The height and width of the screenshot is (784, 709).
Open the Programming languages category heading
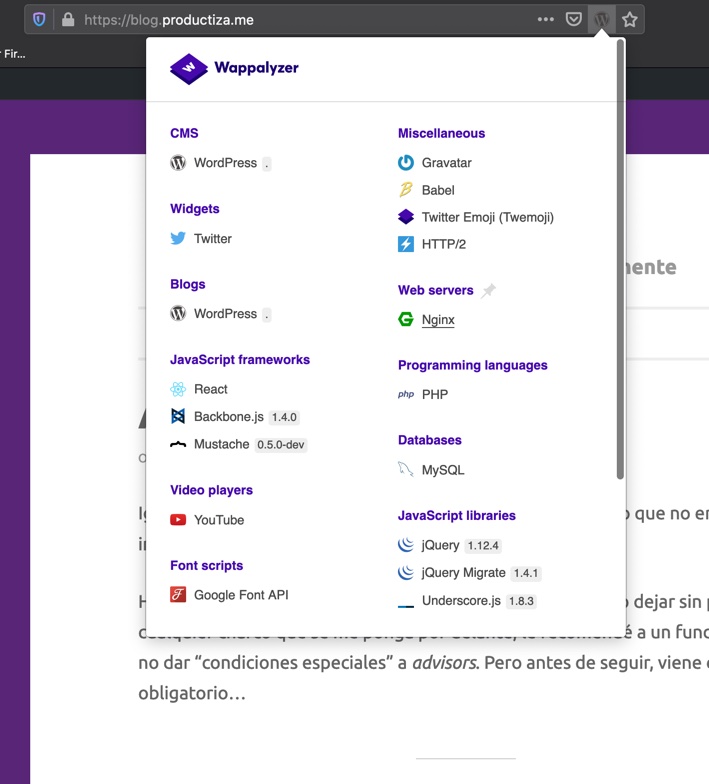coord(472,365)
